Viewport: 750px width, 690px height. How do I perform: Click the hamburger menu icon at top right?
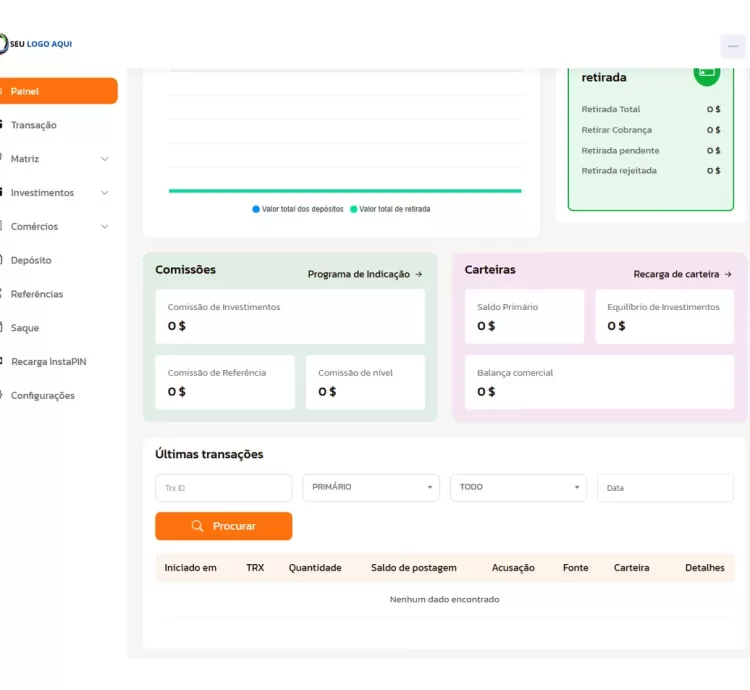[733, 46]
